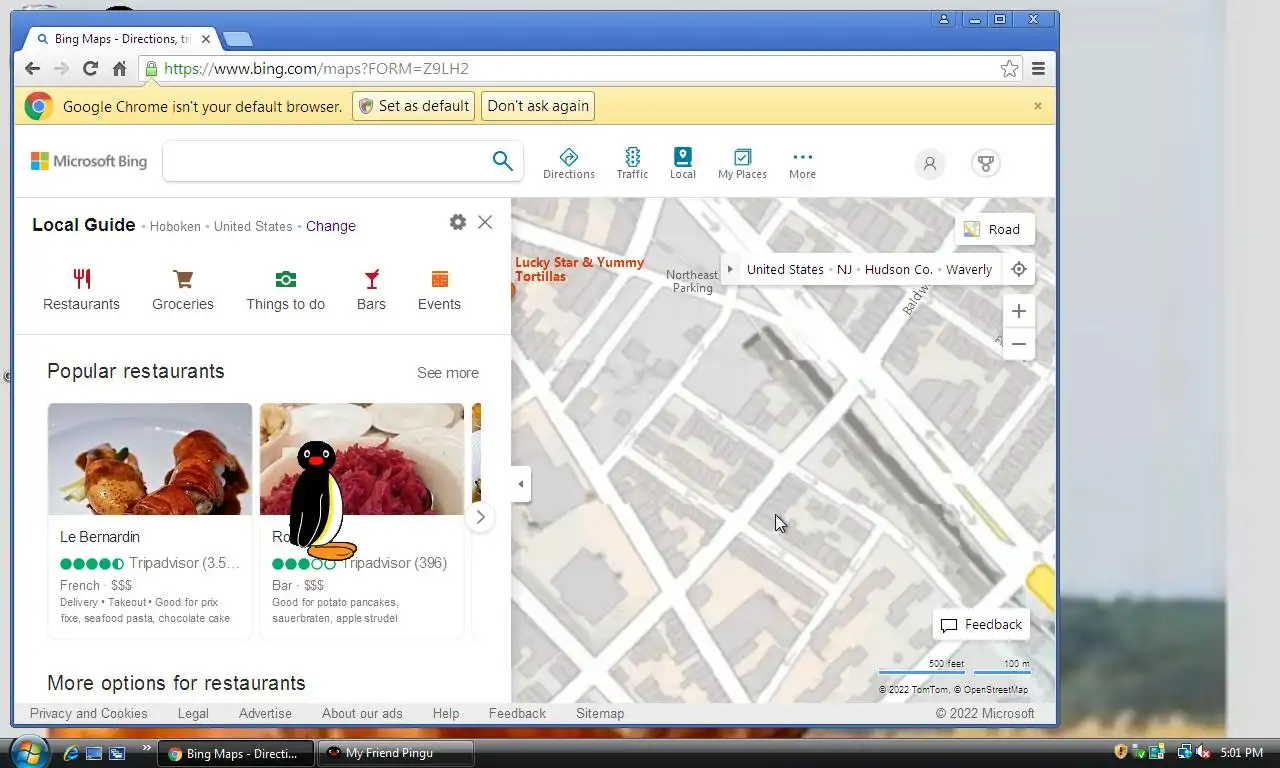Select the Events category
This screenshot has width=1280, height=768.
point(439,290)
